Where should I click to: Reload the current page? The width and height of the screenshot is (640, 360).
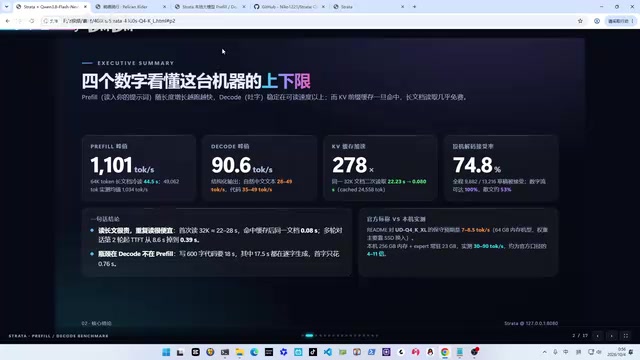click(32, 21)
